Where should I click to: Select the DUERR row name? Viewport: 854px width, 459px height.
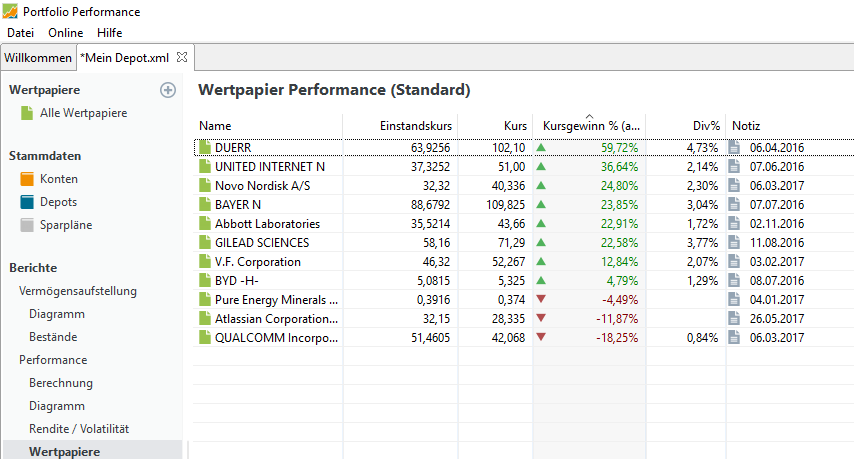[x=233, y=148]
